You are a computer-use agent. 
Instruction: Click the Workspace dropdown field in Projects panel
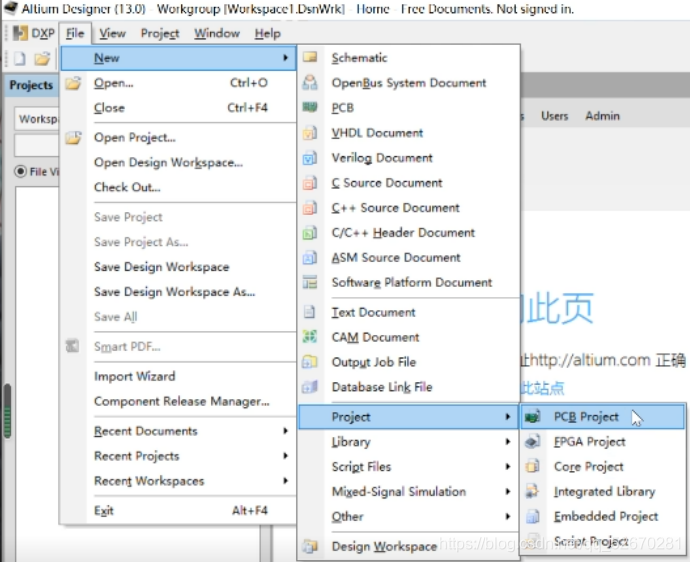[x=37, y=119]
